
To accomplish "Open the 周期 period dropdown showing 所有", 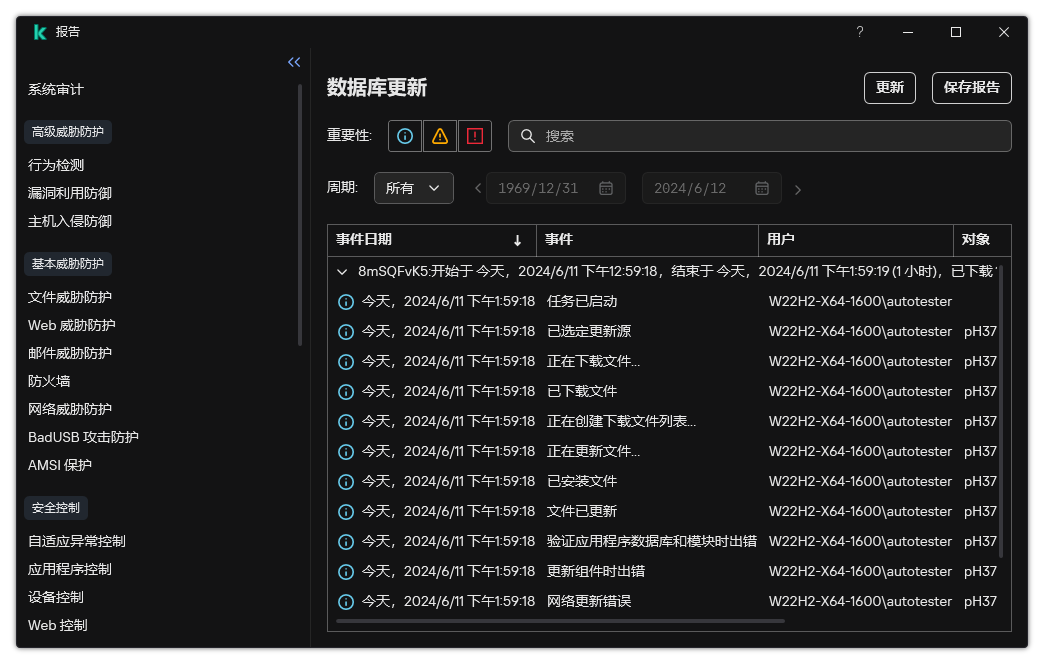I will [x=413, y=188].
